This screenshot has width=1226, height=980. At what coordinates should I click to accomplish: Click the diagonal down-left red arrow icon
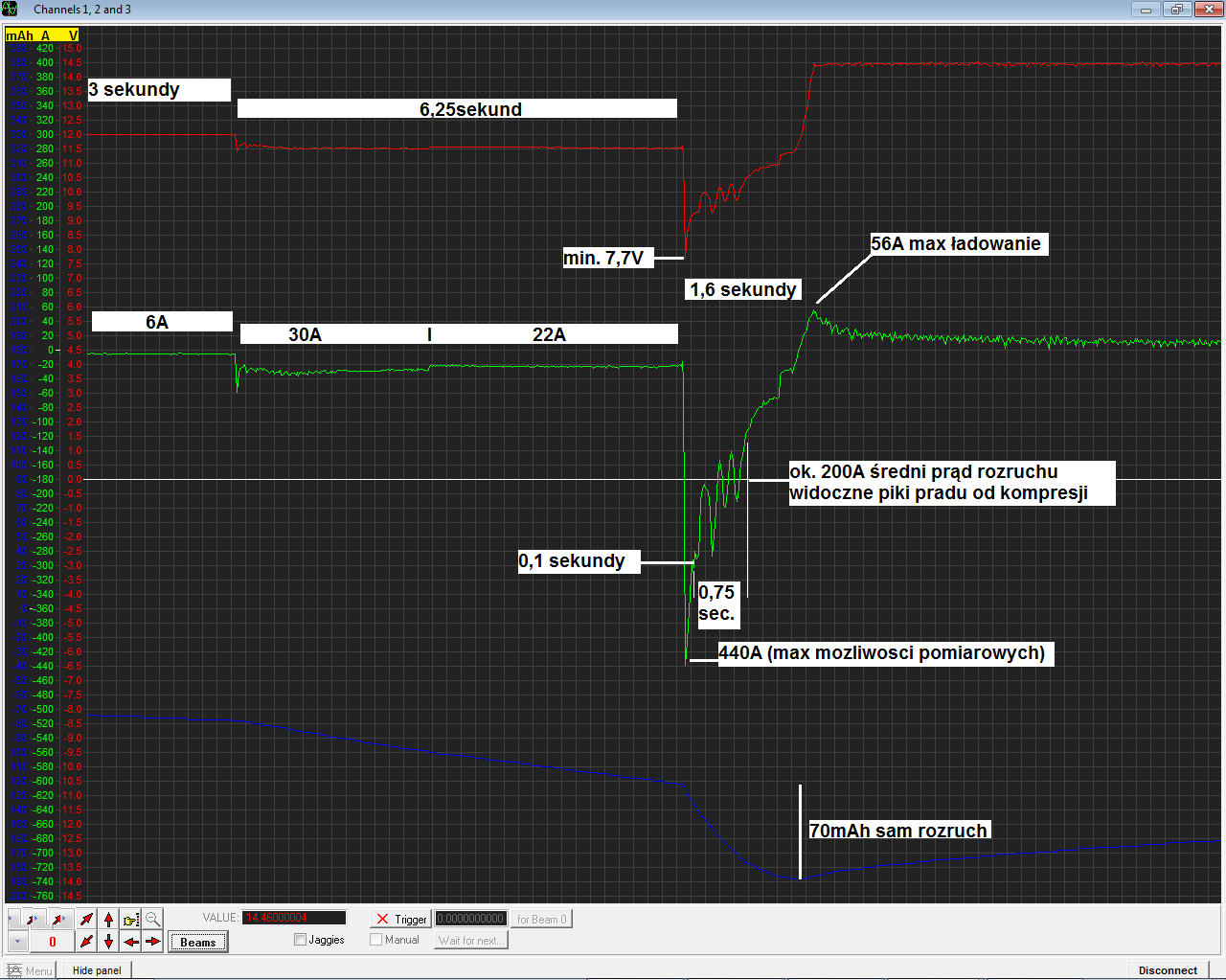(x=86, y=942)
